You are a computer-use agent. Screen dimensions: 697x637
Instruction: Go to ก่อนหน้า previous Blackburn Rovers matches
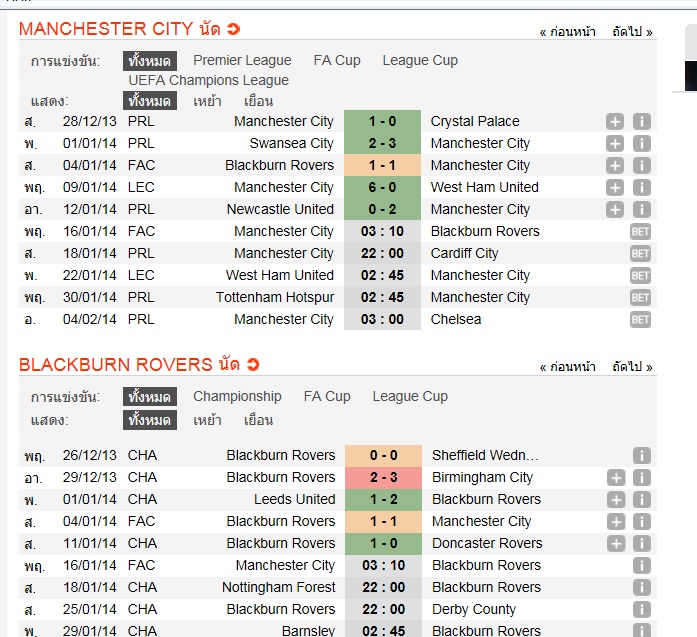click(568, 367)
